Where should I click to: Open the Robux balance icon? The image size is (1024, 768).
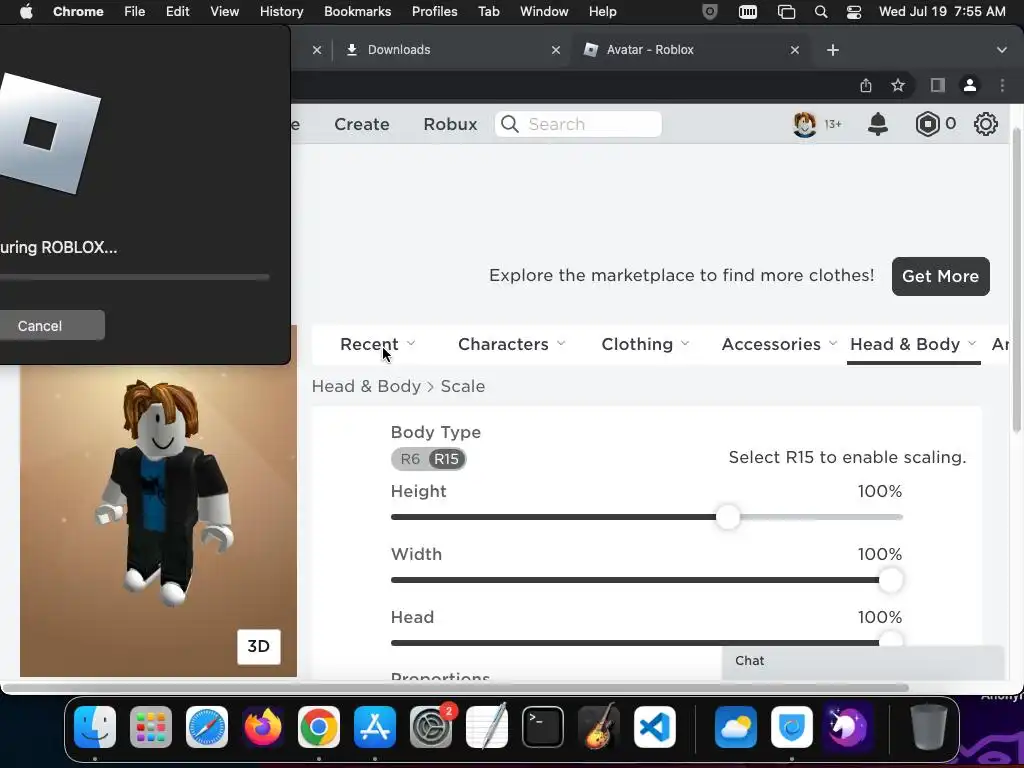point(927,123)
